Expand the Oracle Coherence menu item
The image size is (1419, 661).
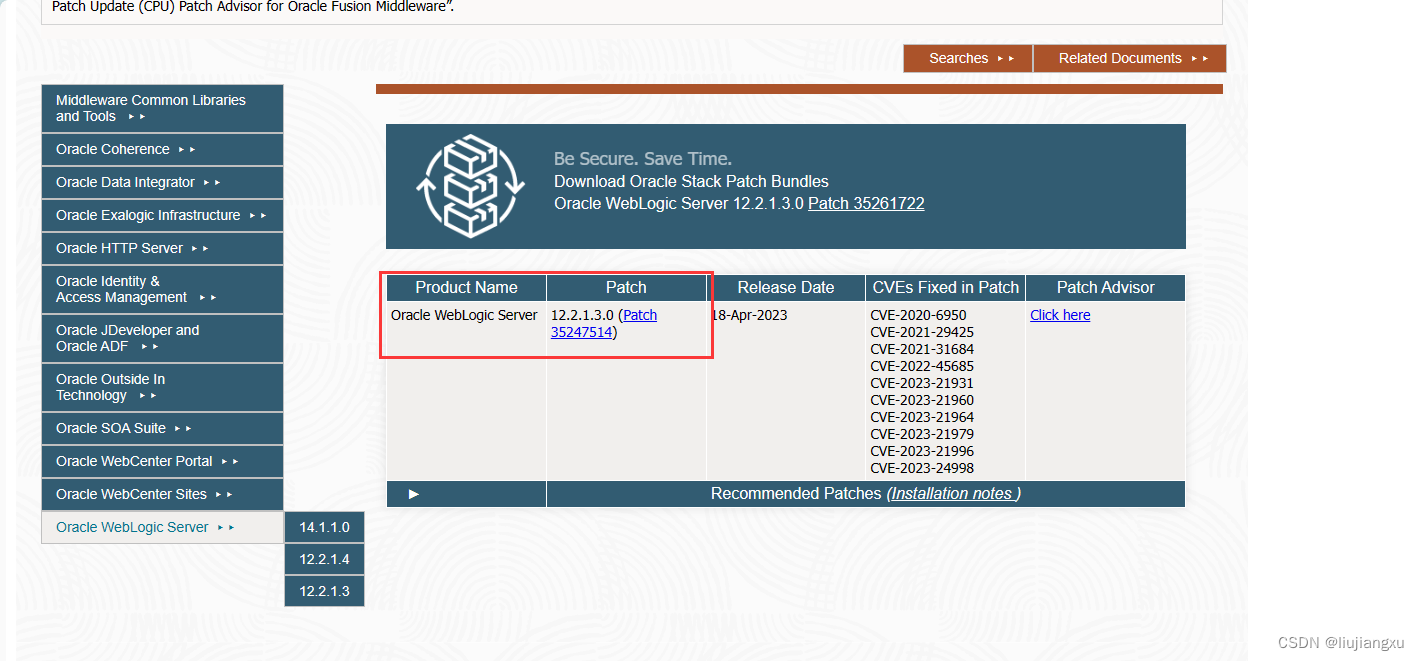click(x=162, y=149)
